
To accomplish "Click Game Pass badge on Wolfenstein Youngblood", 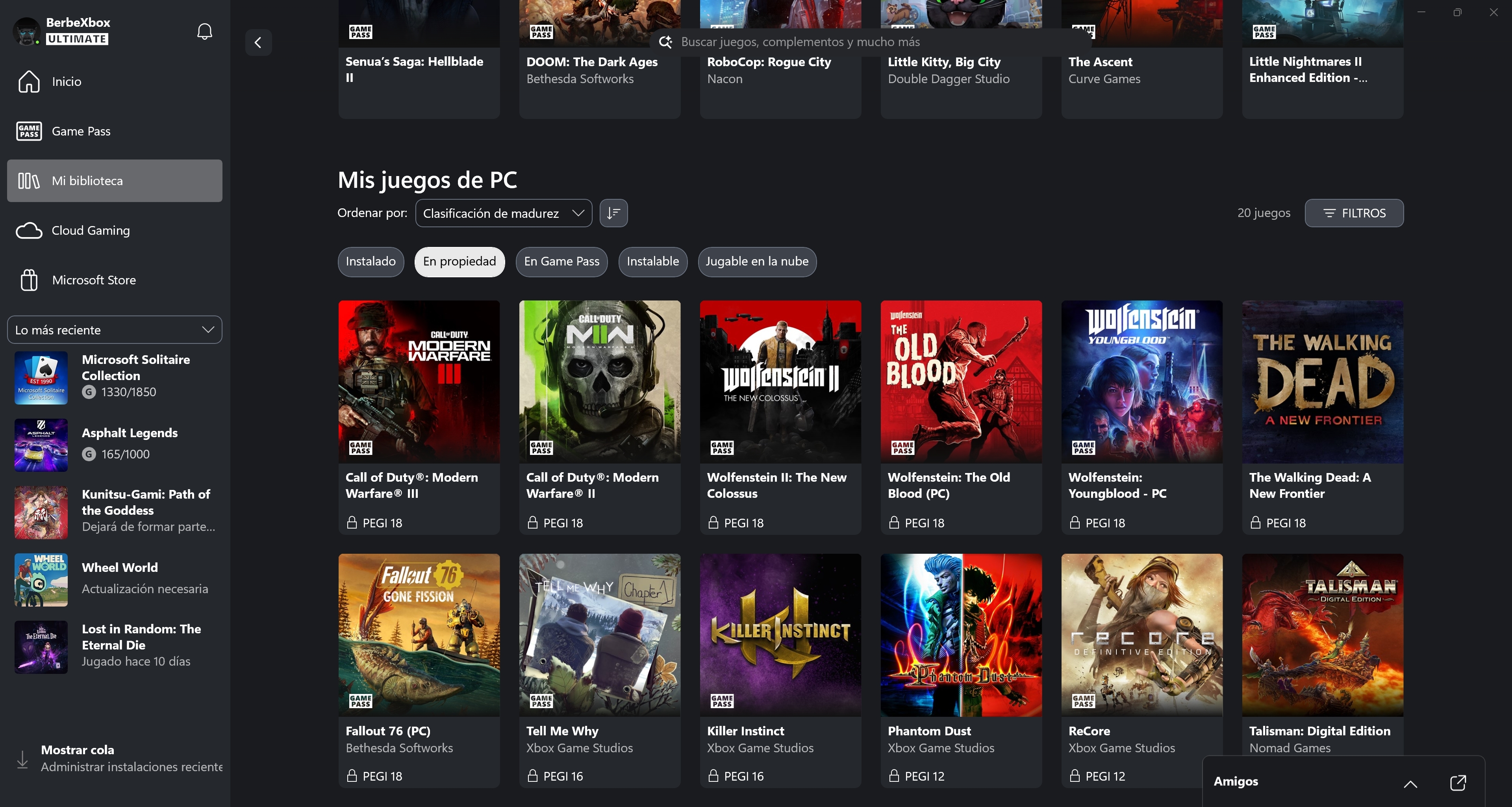I will point(1084,448).
